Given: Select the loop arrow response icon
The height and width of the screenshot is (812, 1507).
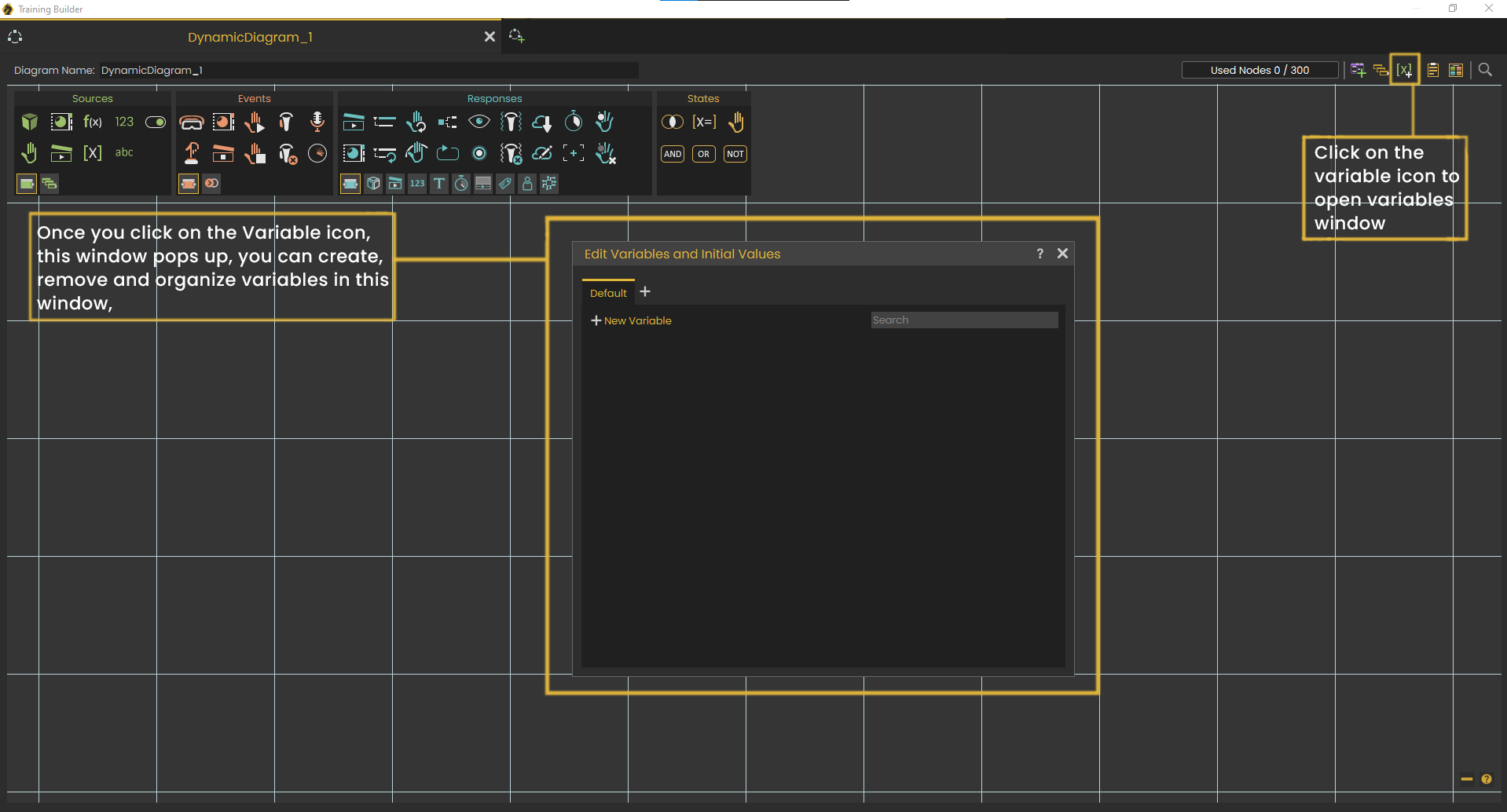Looking at the screenshot, I should 448,153.
